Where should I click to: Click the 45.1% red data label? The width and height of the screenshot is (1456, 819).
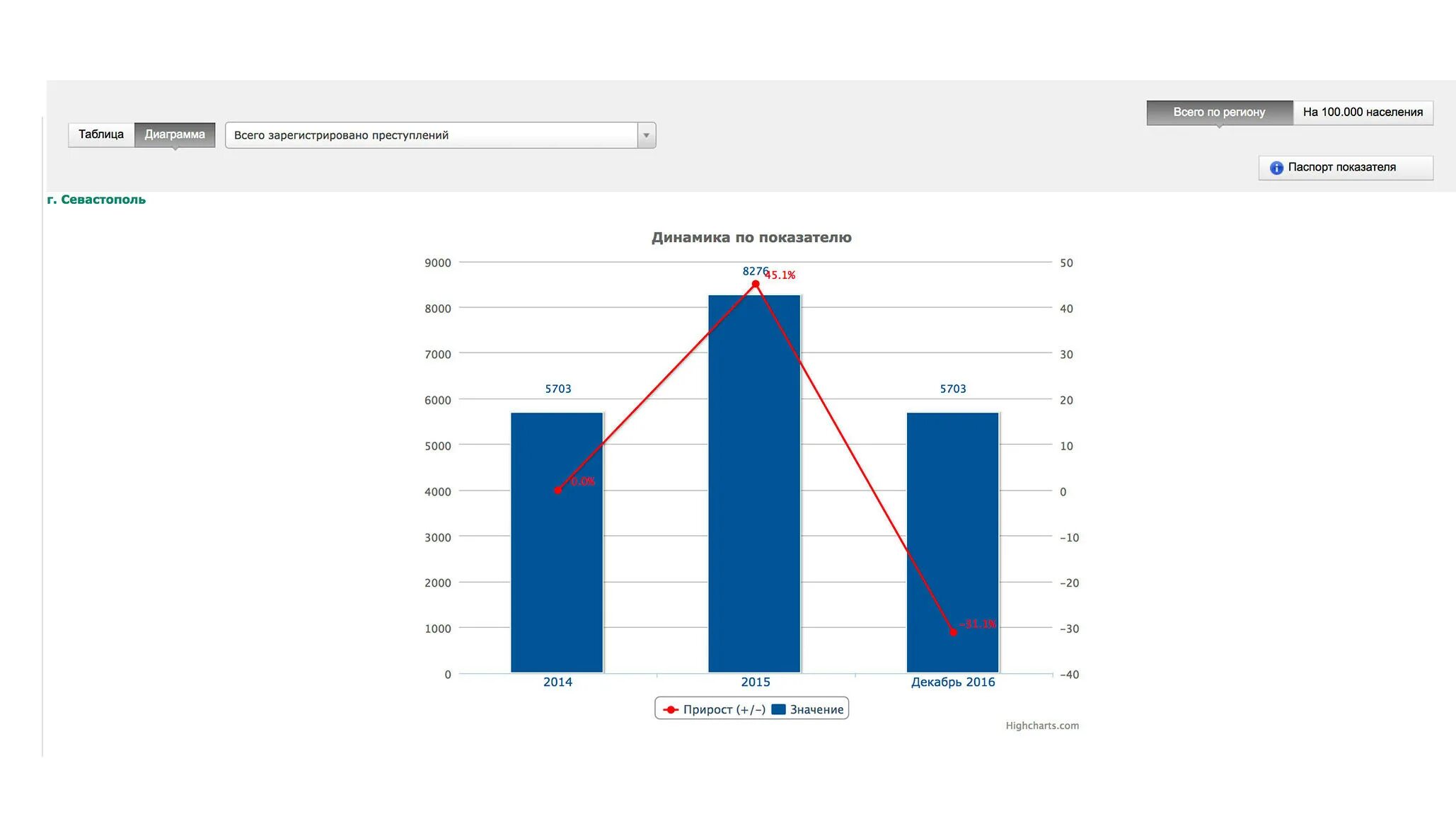(x=780, y=275)
